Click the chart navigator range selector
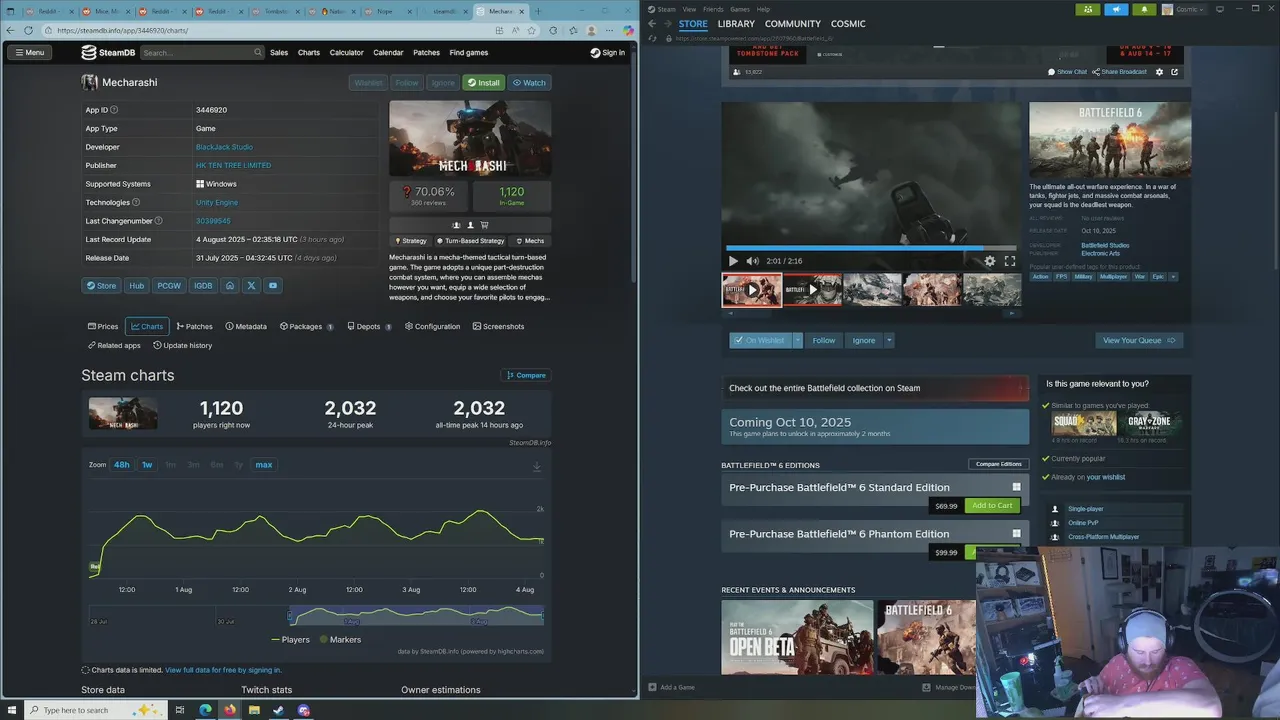This screenshot has width=1280, height=720. (416, 615)
